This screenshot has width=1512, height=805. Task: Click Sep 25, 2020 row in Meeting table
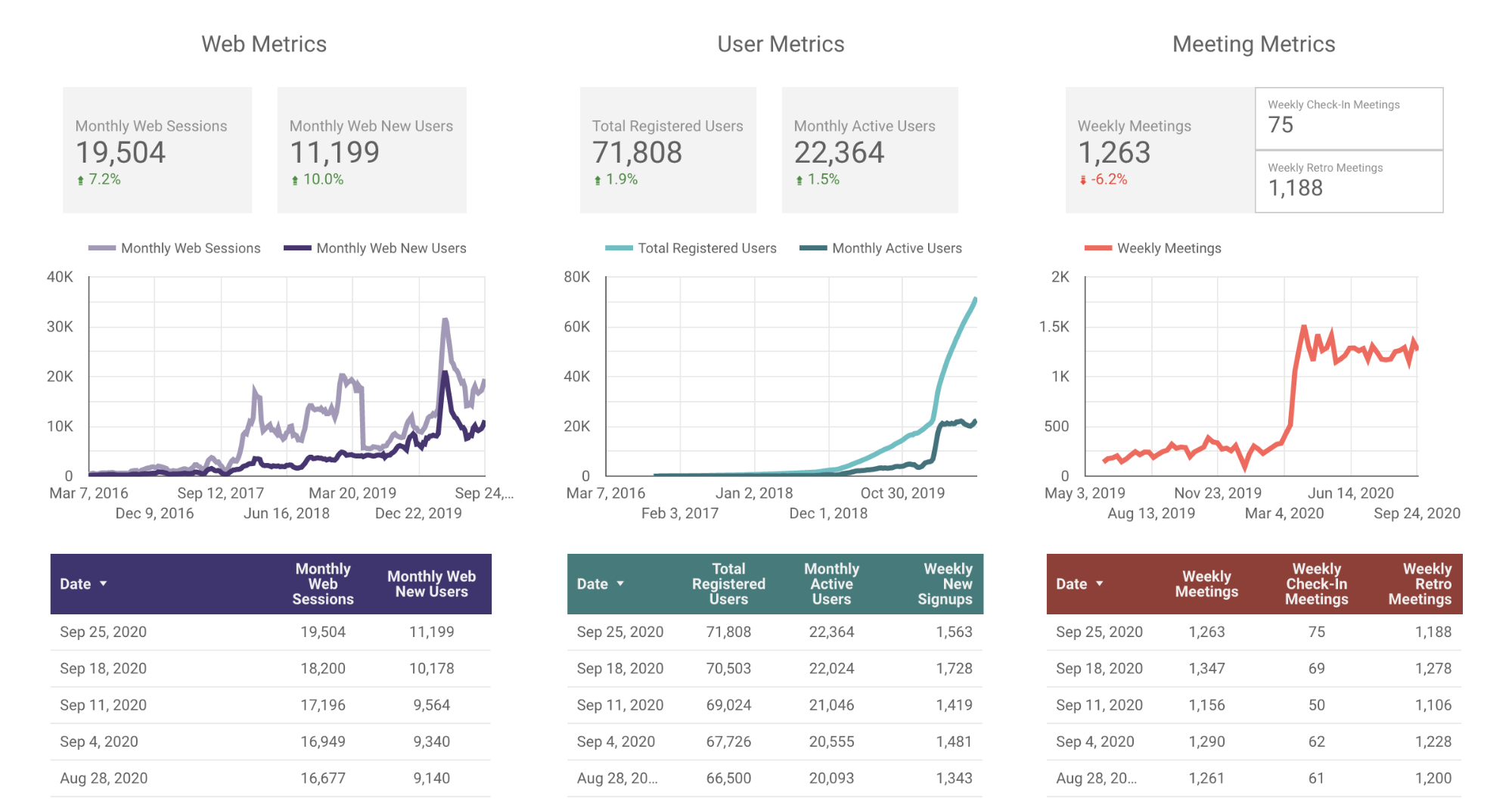[1254, 632]
